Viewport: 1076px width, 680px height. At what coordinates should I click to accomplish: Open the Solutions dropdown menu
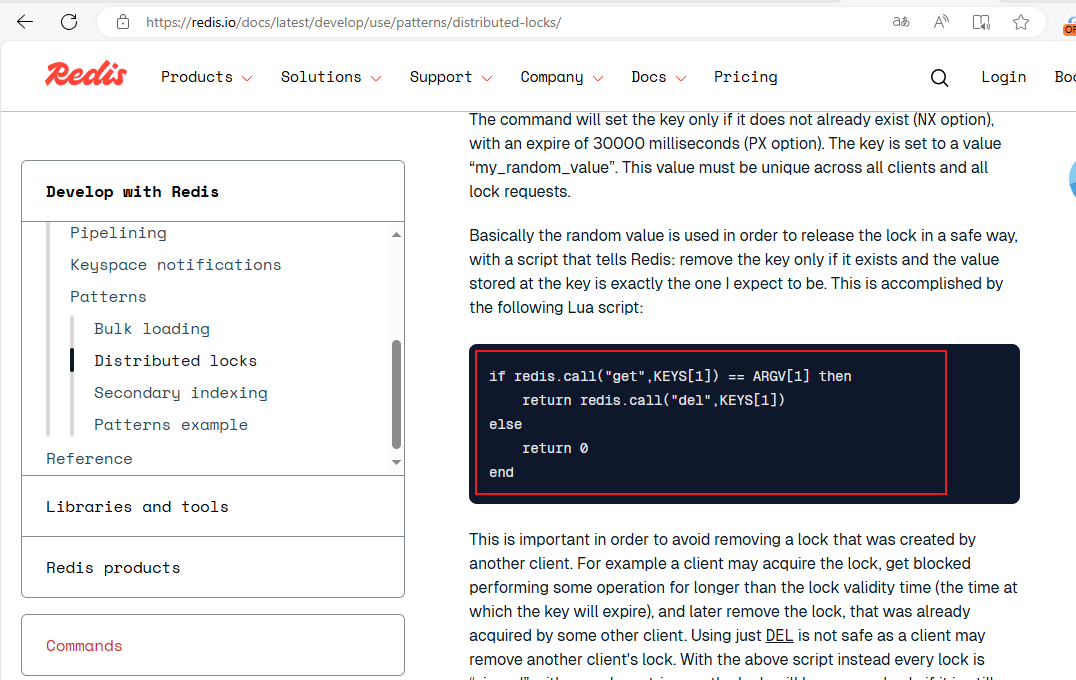(x=331, y=77)
